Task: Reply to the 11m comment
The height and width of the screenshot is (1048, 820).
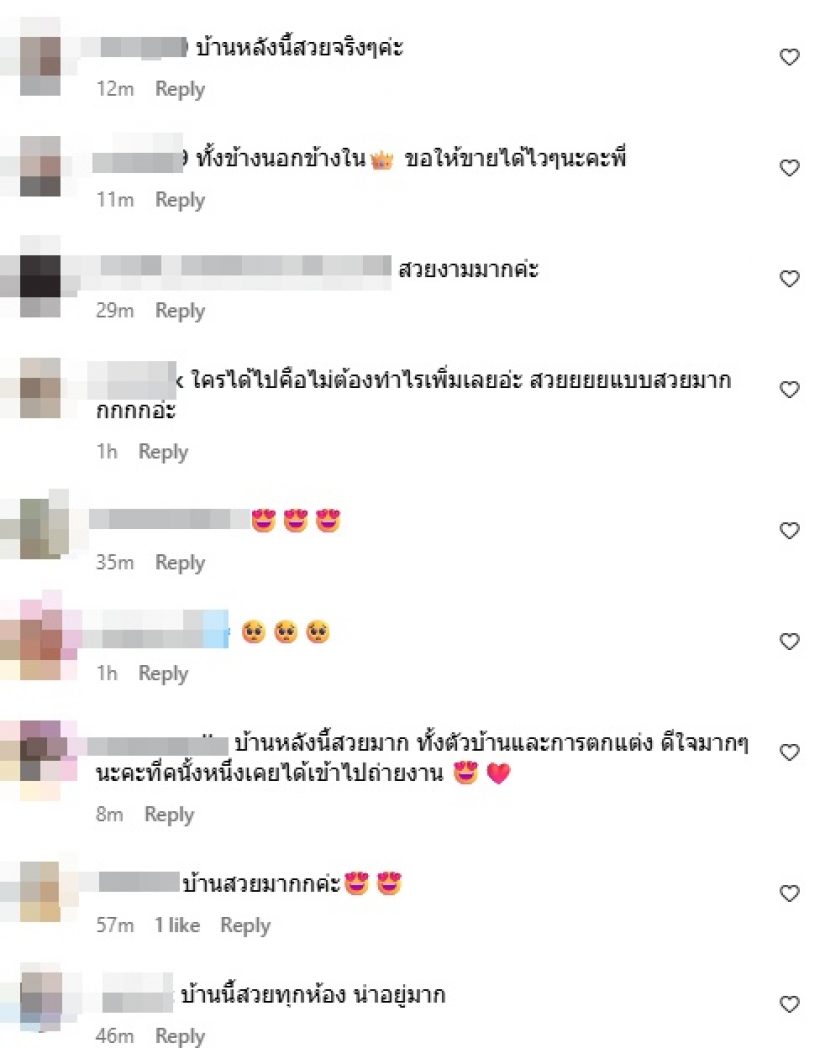Action: click(180, 200)
